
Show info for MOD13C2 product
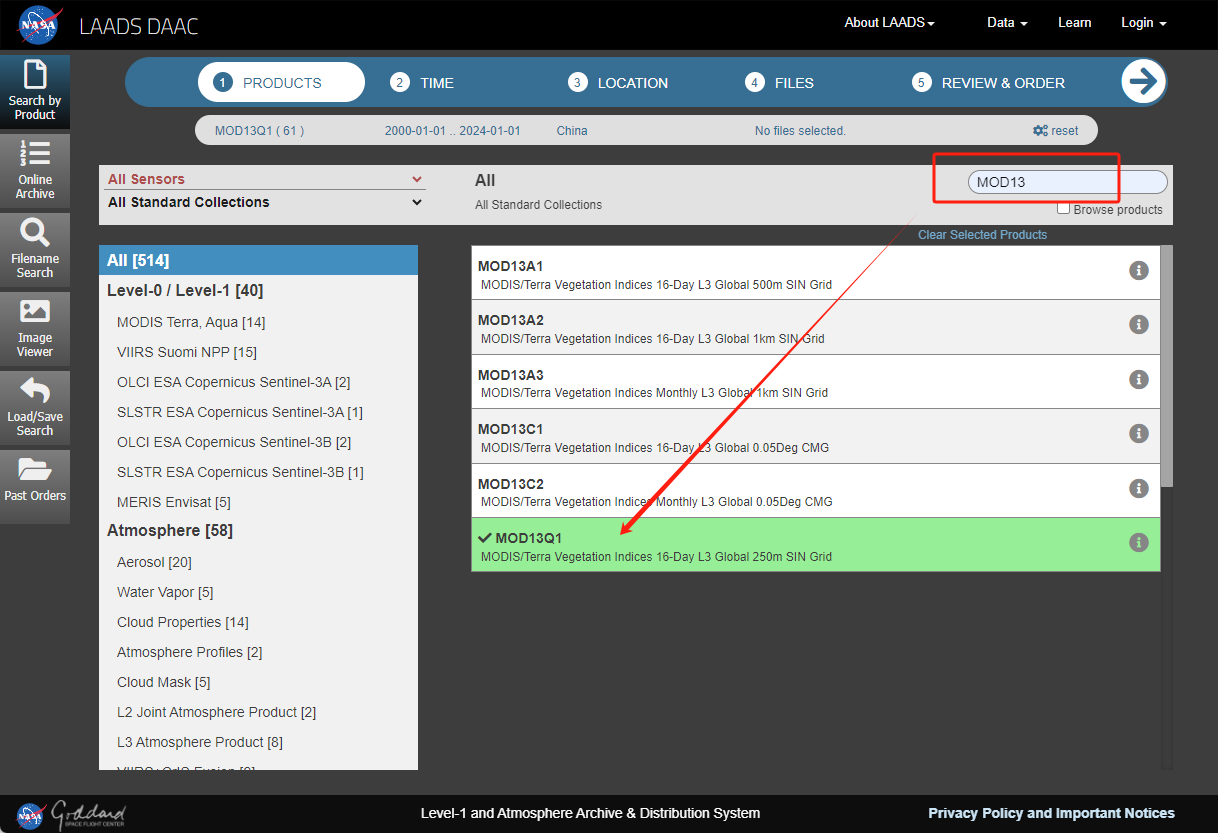[1138, 488]
